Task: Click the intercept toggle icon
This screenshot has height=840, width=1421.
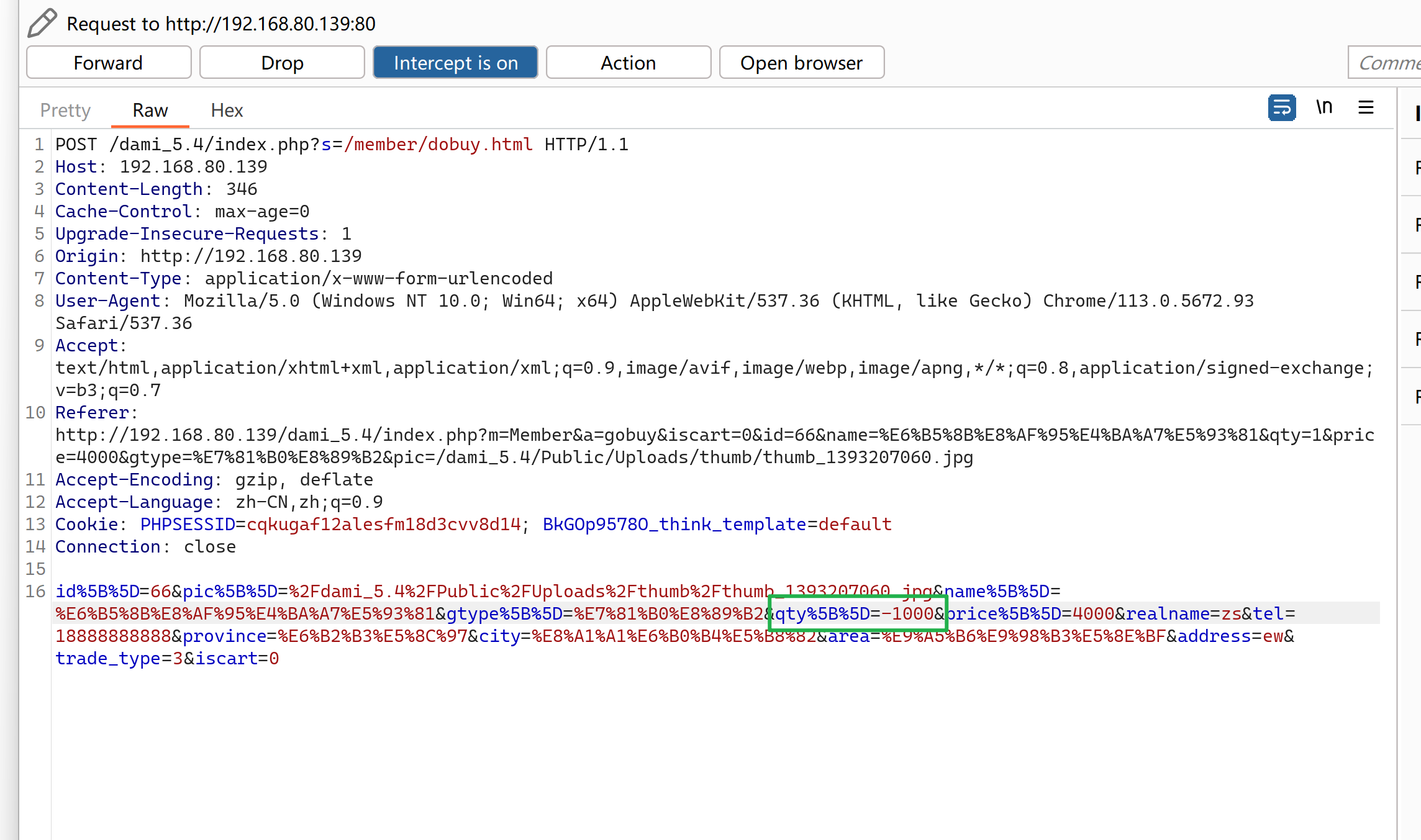Action: point(454,62)
